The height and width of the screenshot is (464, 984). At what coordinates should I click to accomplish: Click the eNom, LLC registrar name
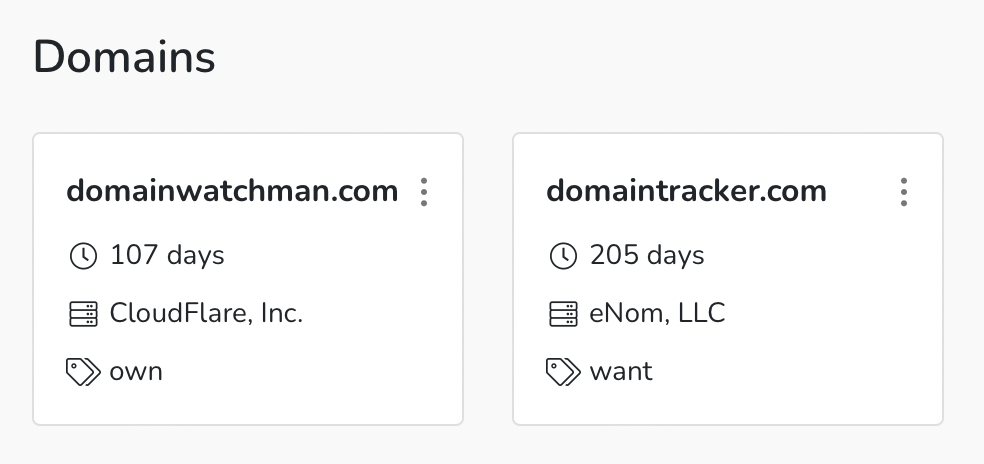[x=657, y=314]
